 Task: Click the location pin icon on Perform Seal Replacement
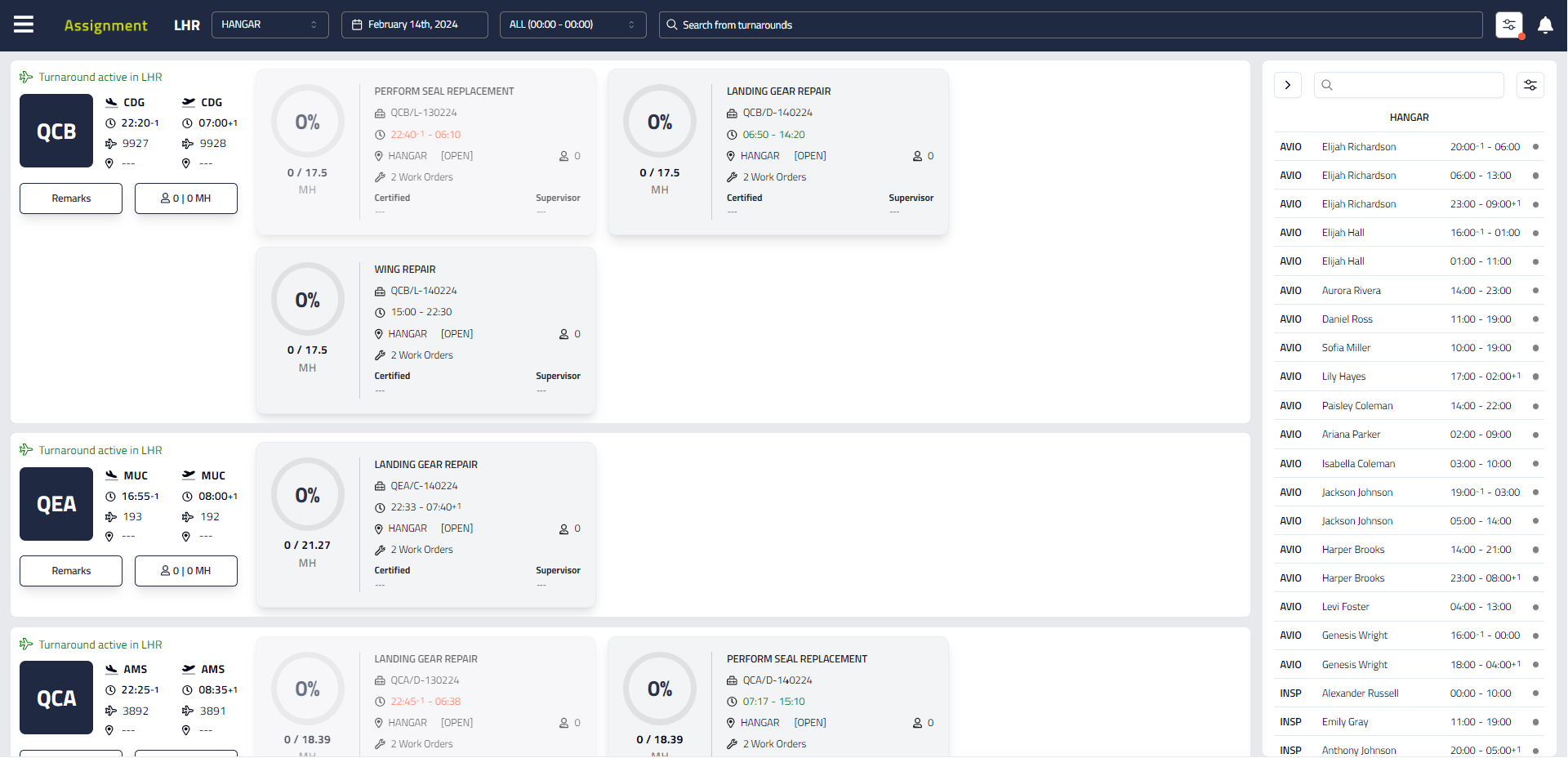(x=378, y=155)
